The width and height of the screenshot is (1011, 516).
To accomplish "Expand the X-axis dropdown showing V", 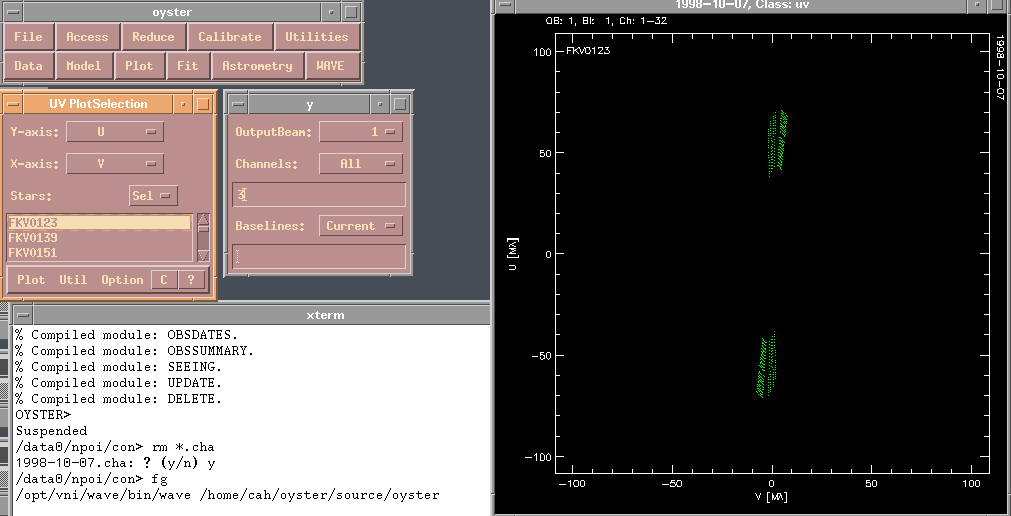I will point(115,163).
